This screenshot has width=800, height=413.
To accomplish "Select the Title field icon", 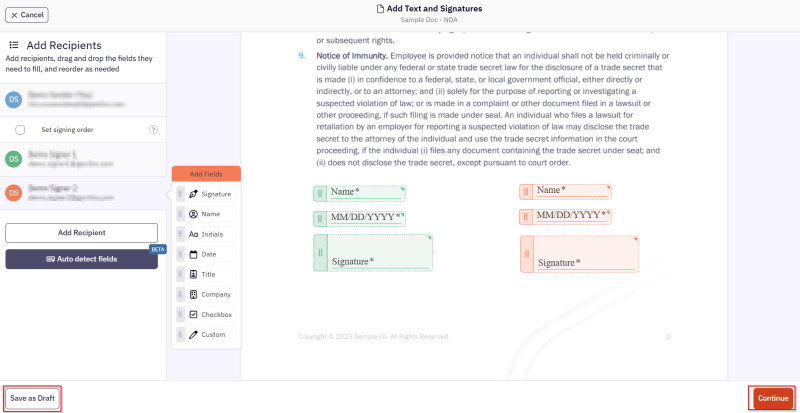I will click(194, 274).
